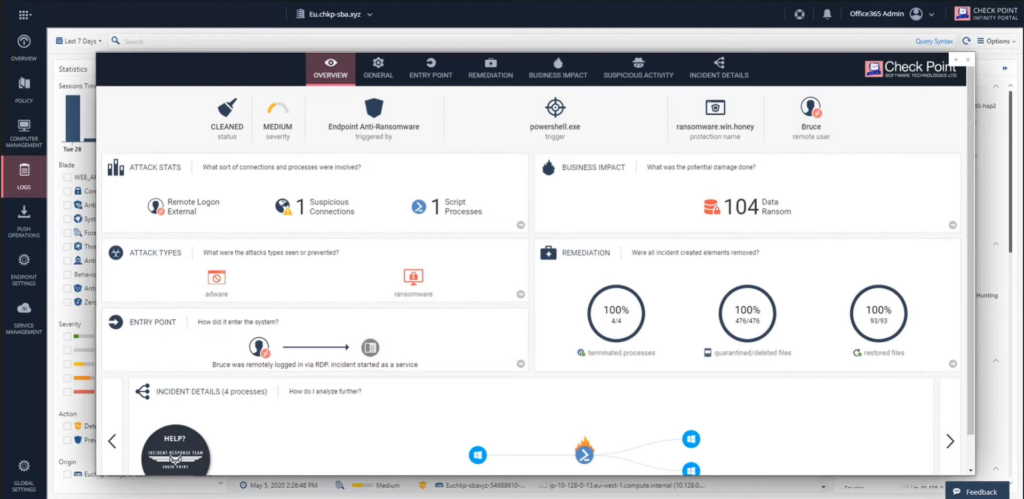Viewport: 1024px width, 499px height.
Task: Click the Remote Logon External icon
Action: [x=155, y=207]
